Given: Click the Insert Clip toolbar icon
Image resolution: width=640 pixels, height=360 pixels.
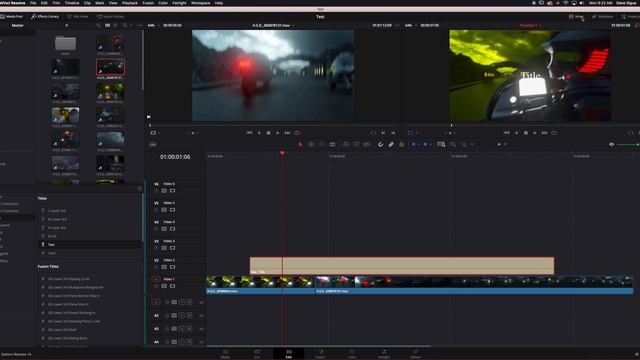Looking at the screenshot, I should [x=346, y=144].
